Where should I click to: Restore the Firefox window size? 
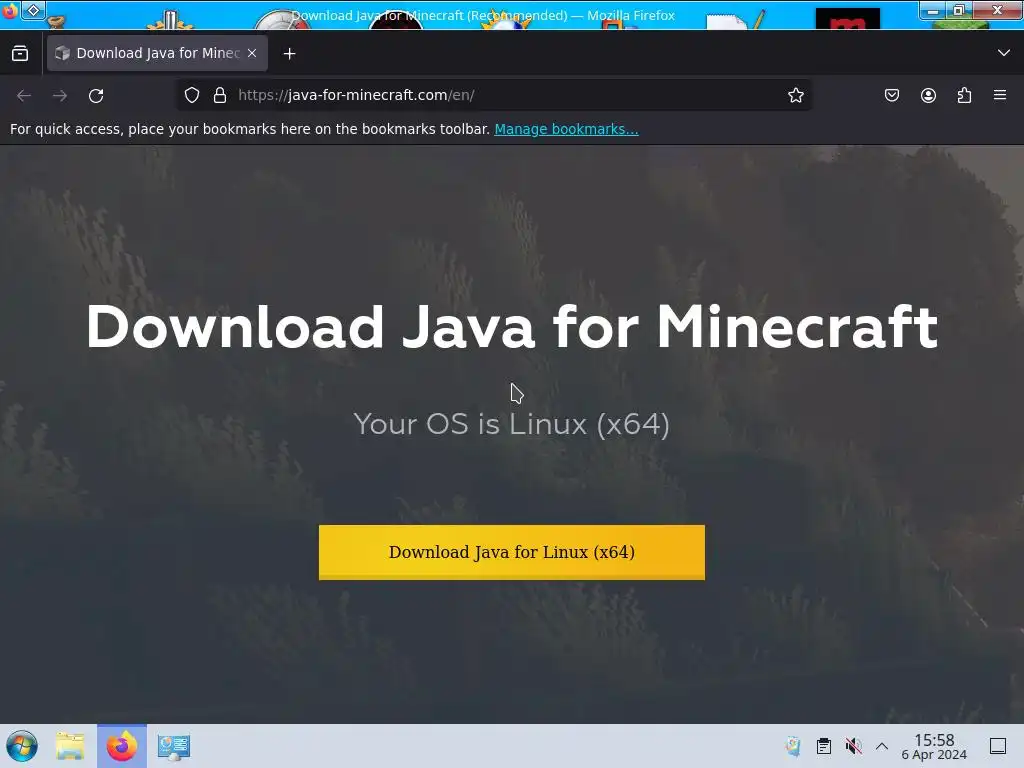pos(959,10)
